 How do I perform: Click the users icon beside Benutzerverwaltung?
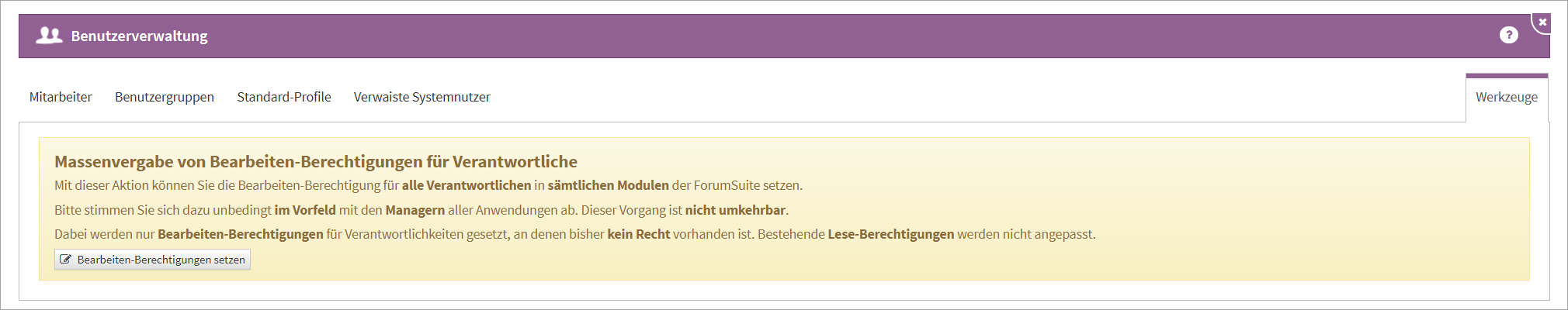(x=49, y=36)
